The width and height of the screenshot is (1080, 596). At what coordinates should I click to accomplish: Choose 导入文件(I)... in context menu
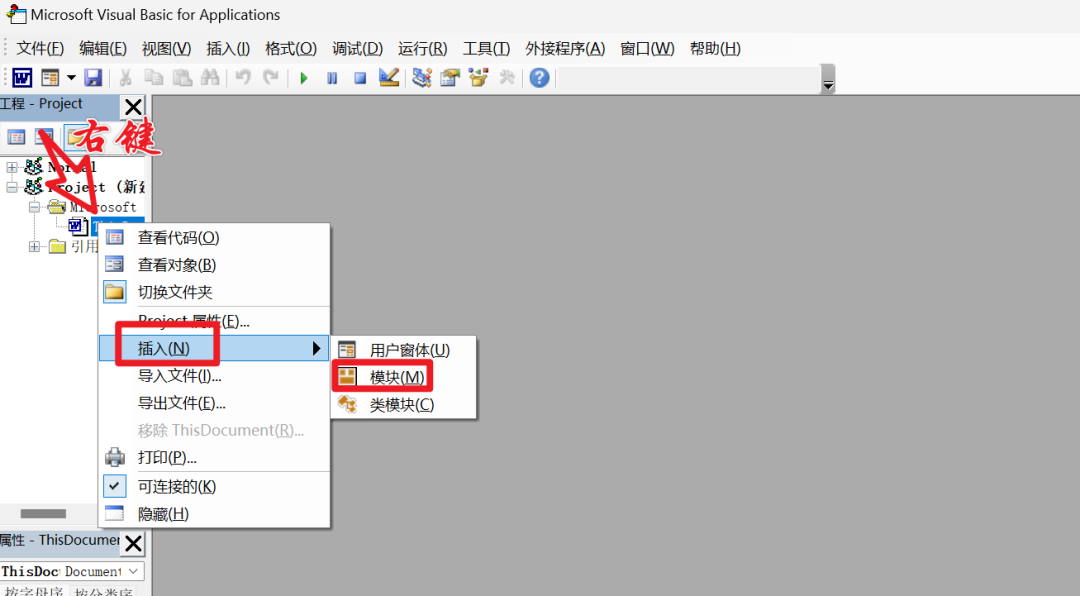214,376
